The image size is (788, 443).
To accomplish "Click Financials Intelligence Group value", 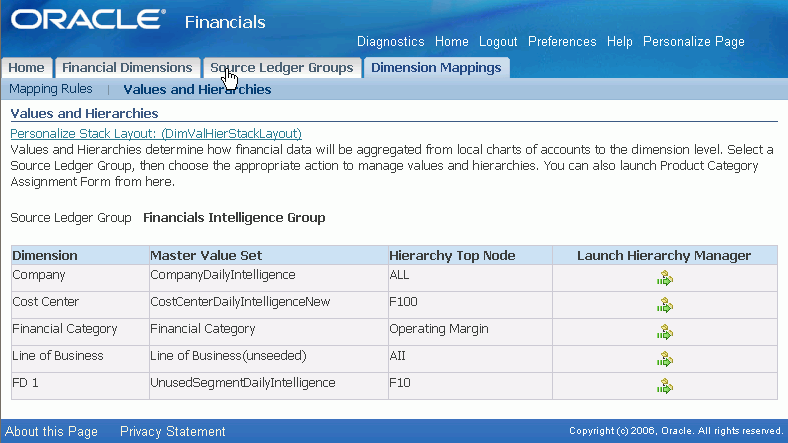I will point(234,217).
